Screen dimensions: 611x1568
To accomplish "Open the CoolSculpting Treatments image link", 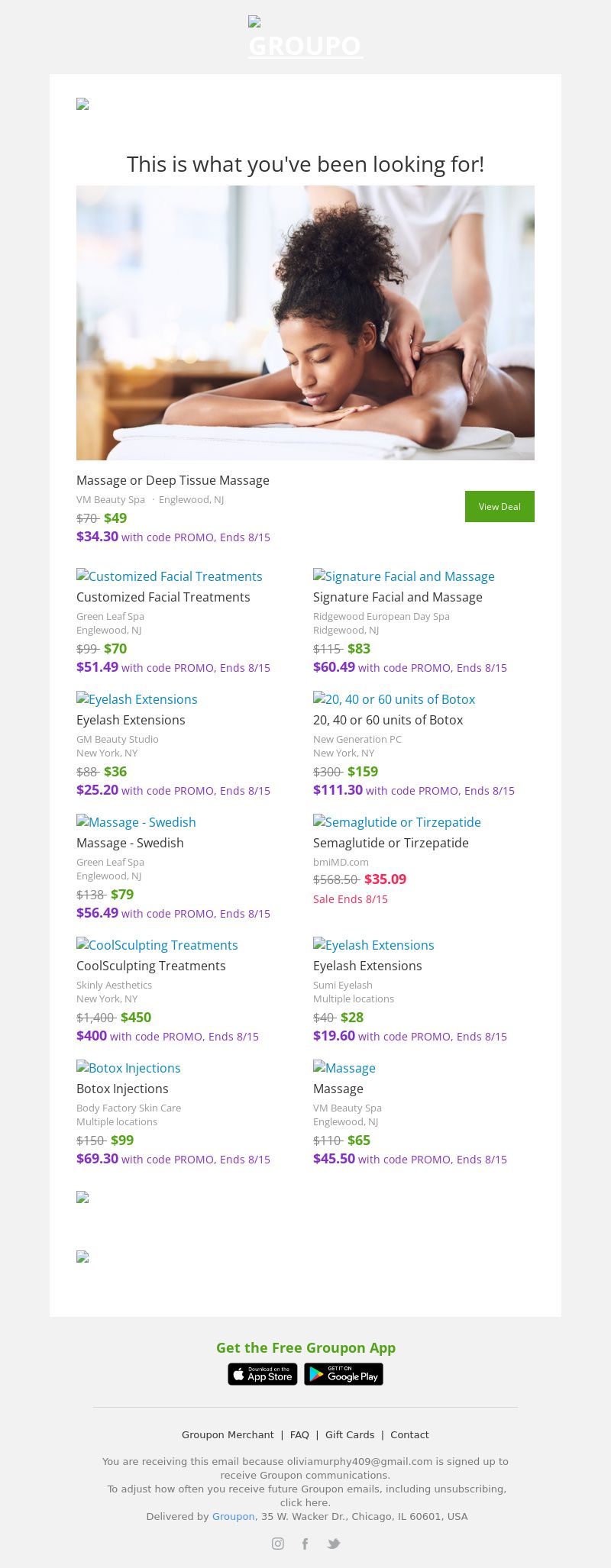I will pos(157,945).
